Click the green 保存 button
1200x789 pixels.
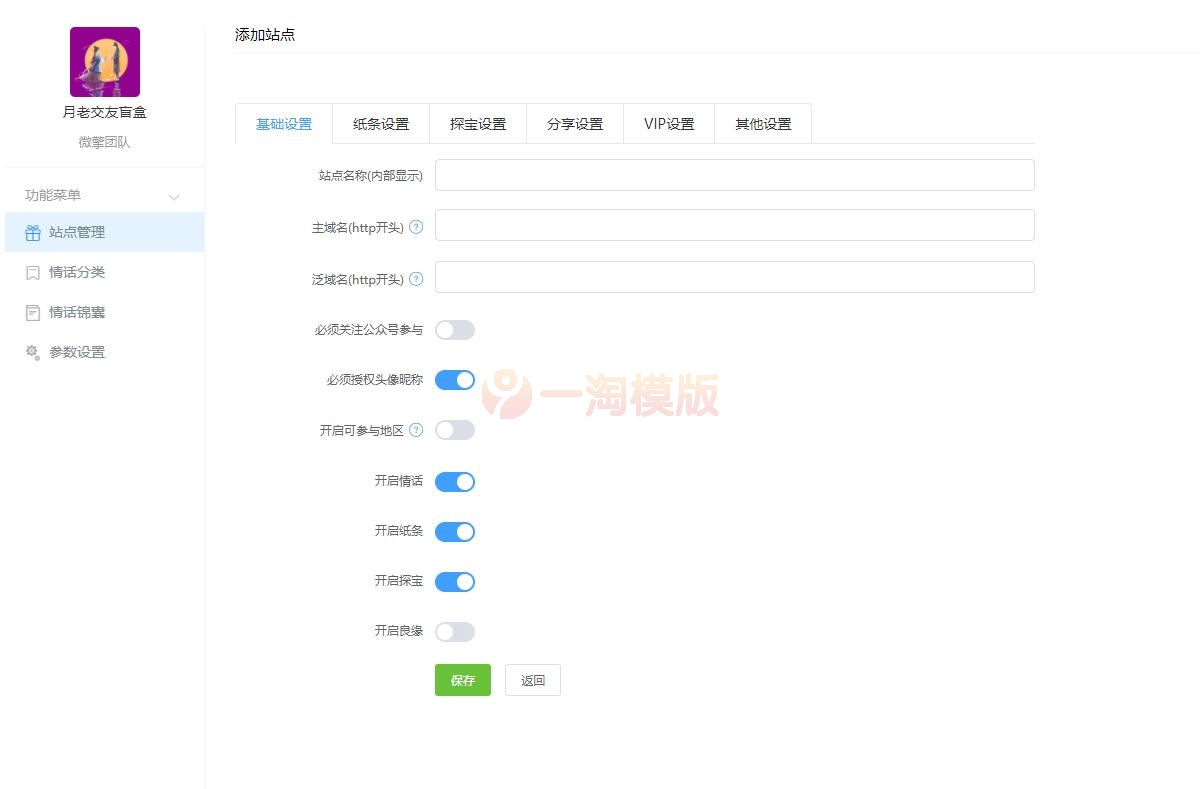click(462, 680)
